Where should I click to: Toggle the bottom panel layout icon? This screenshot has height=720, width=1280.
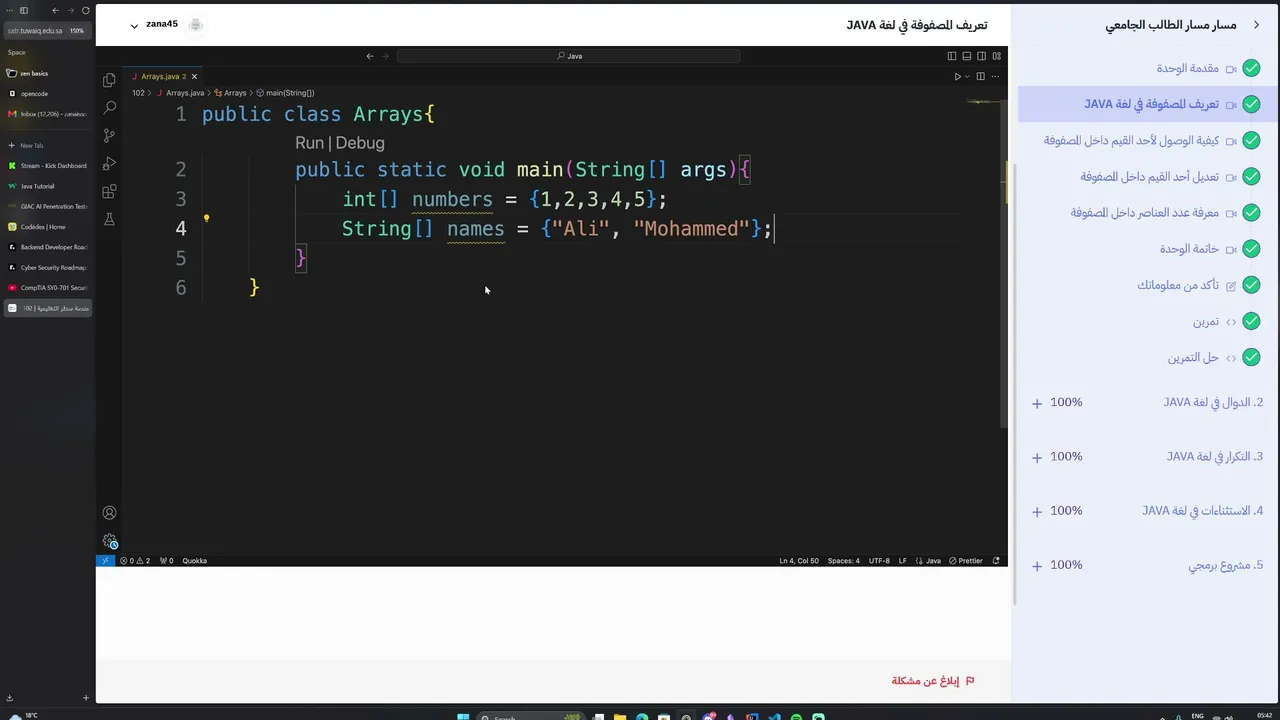966,56
